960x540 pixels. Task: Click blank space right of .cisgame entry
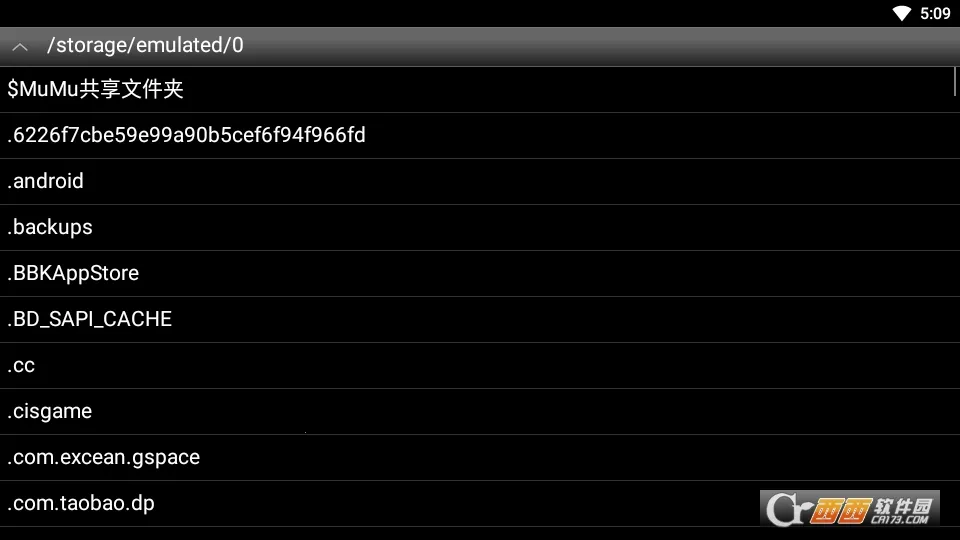click(x=527, y=411)
